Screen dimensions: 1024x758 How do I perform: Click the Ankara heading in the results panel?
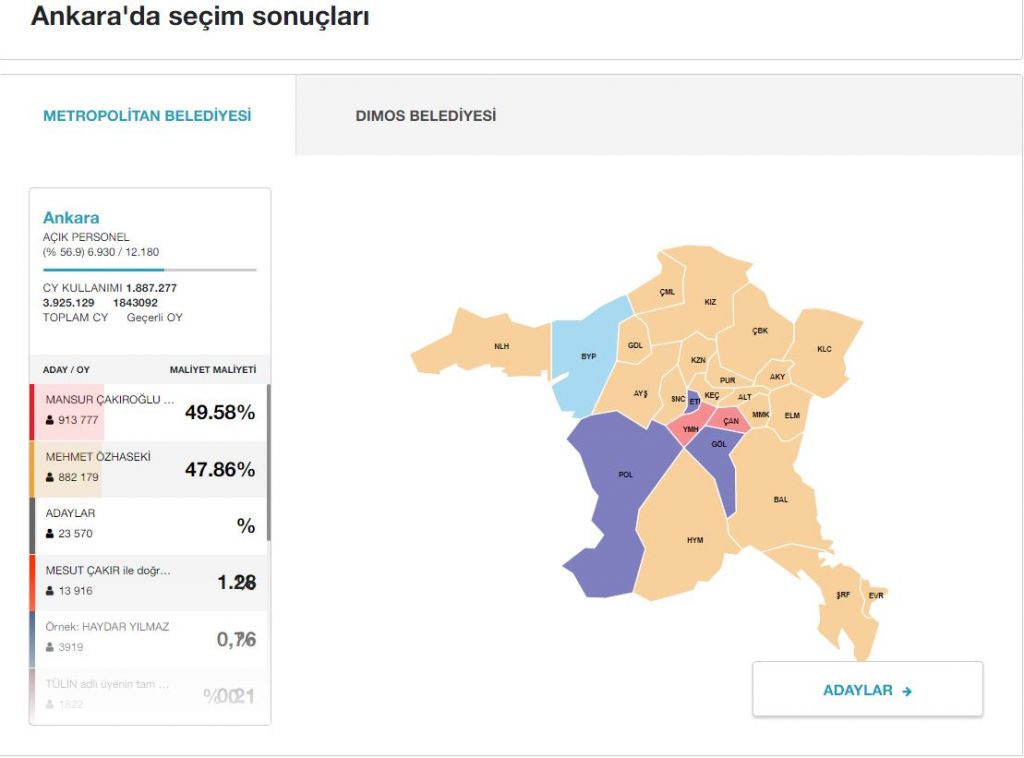point(71,217)
